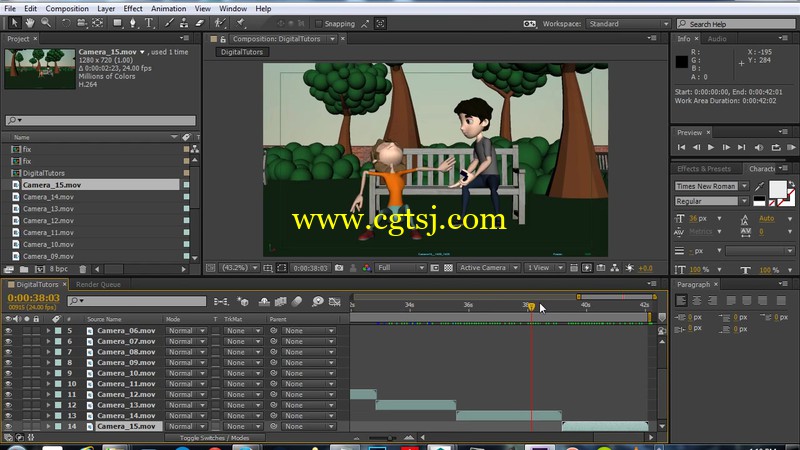Open Mode dropdown for Camera_15.mov
Image resolution: width=800 pixels, height=450 pixels.
(x=186, y=427)
